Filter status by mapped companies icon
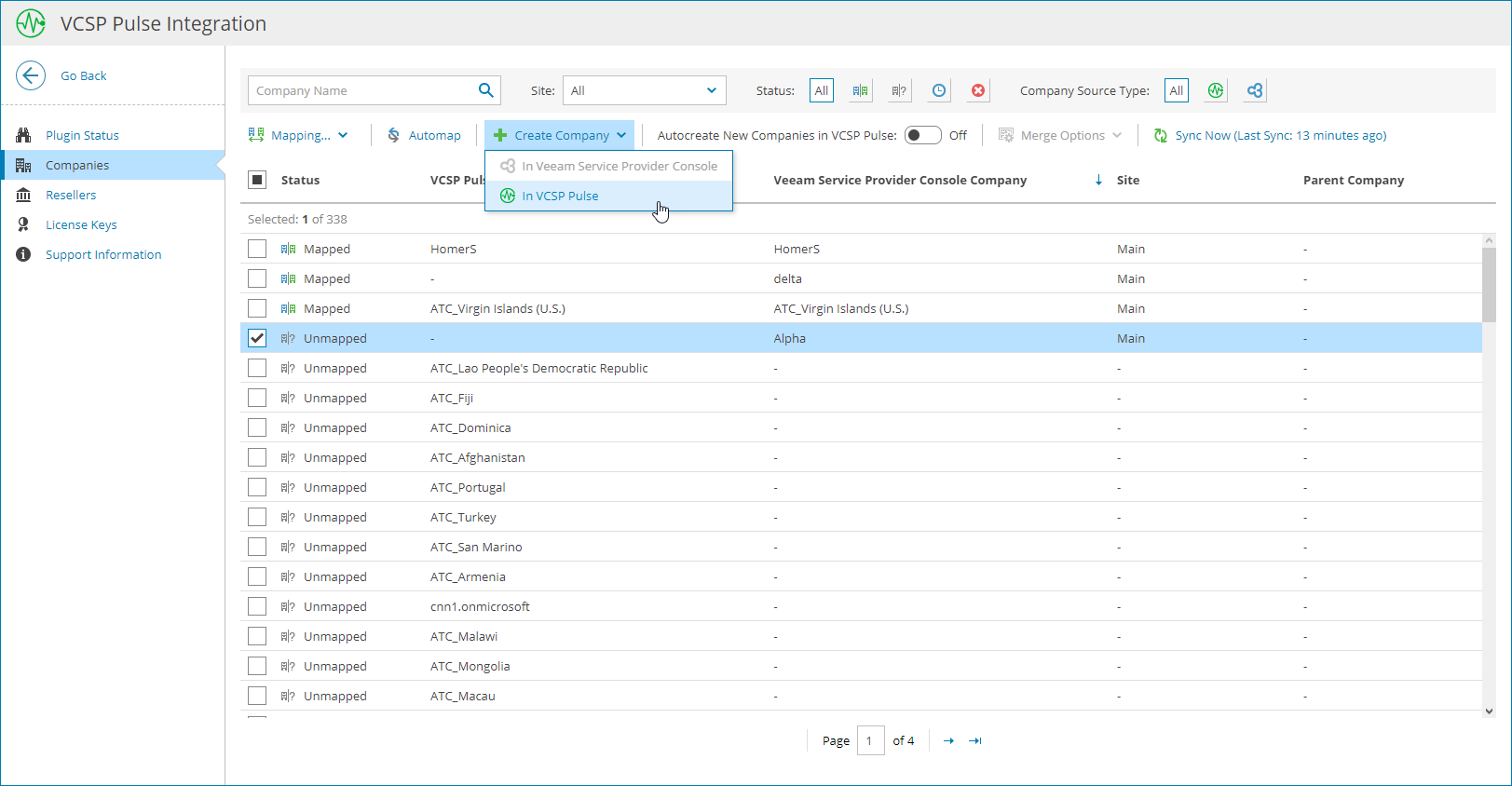The width and height of the screenshot is (1512, 786). click(860, 90)
